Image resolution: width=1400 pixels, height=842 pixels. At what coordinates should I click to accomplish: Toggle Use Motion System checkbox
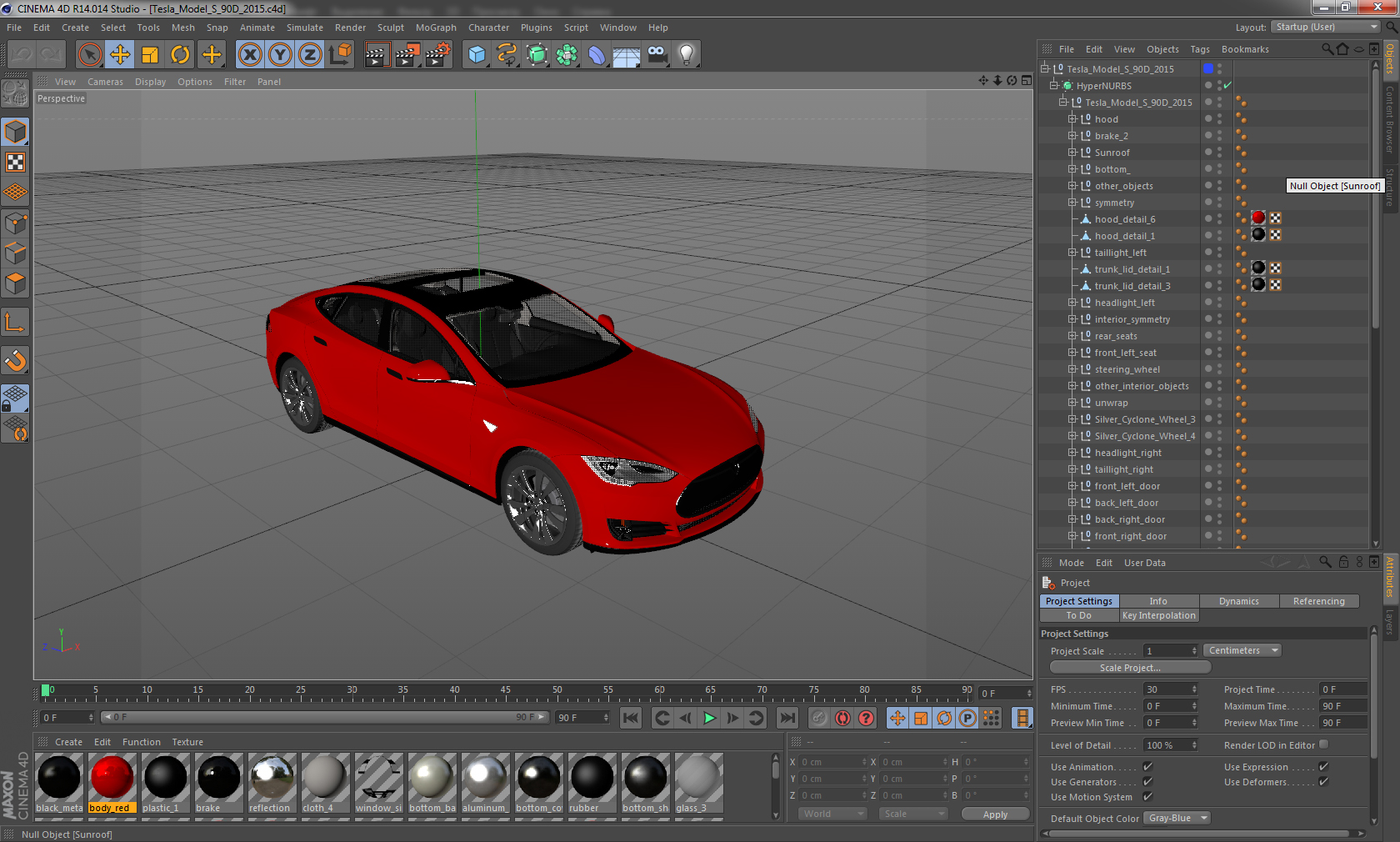(1148, 797)
